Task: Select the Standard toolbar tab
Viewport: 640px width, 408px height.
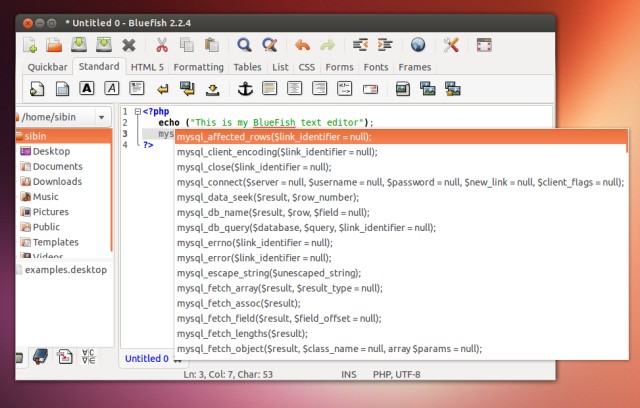Action: click(99, 66)
